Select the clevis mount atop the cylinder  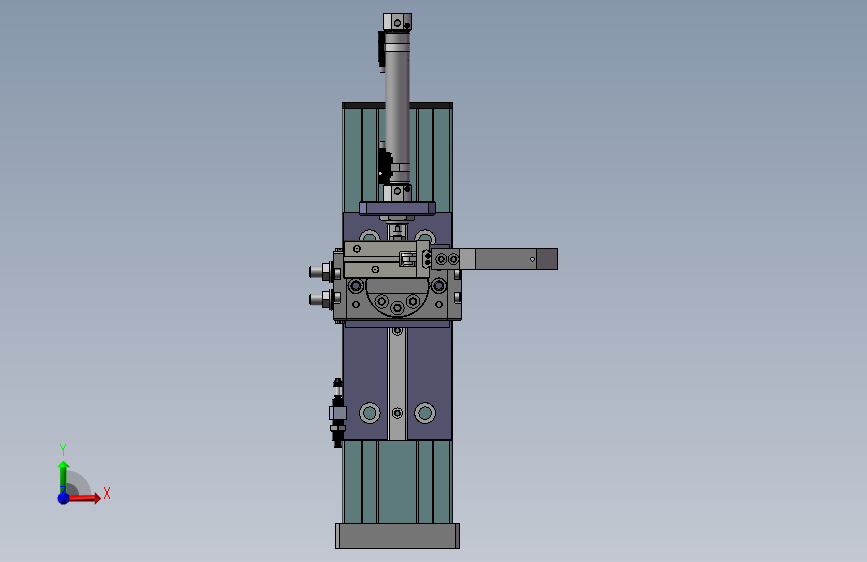397,22
